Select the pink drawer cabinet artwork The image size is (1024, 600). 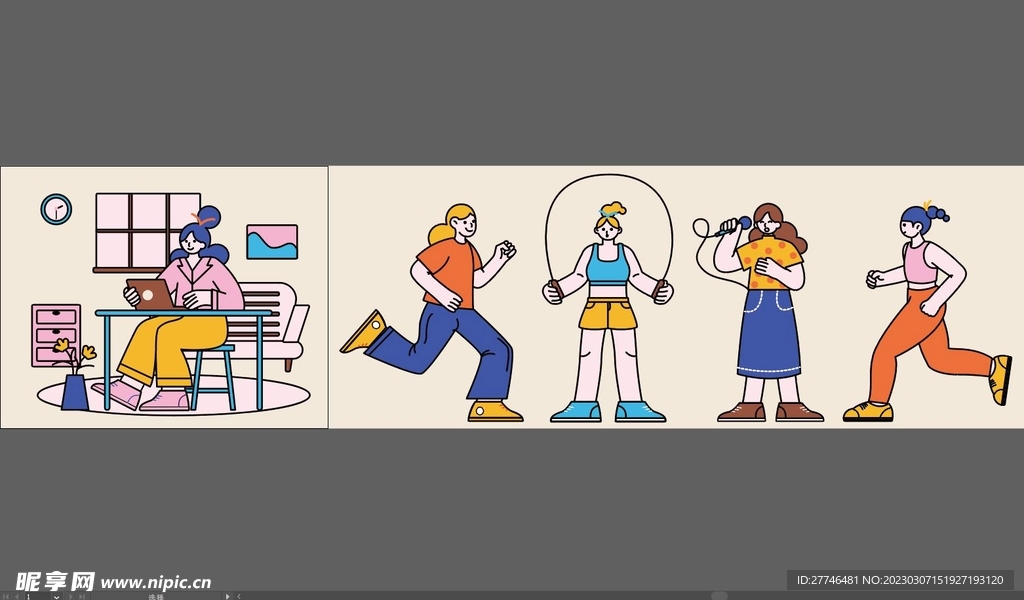56,335
